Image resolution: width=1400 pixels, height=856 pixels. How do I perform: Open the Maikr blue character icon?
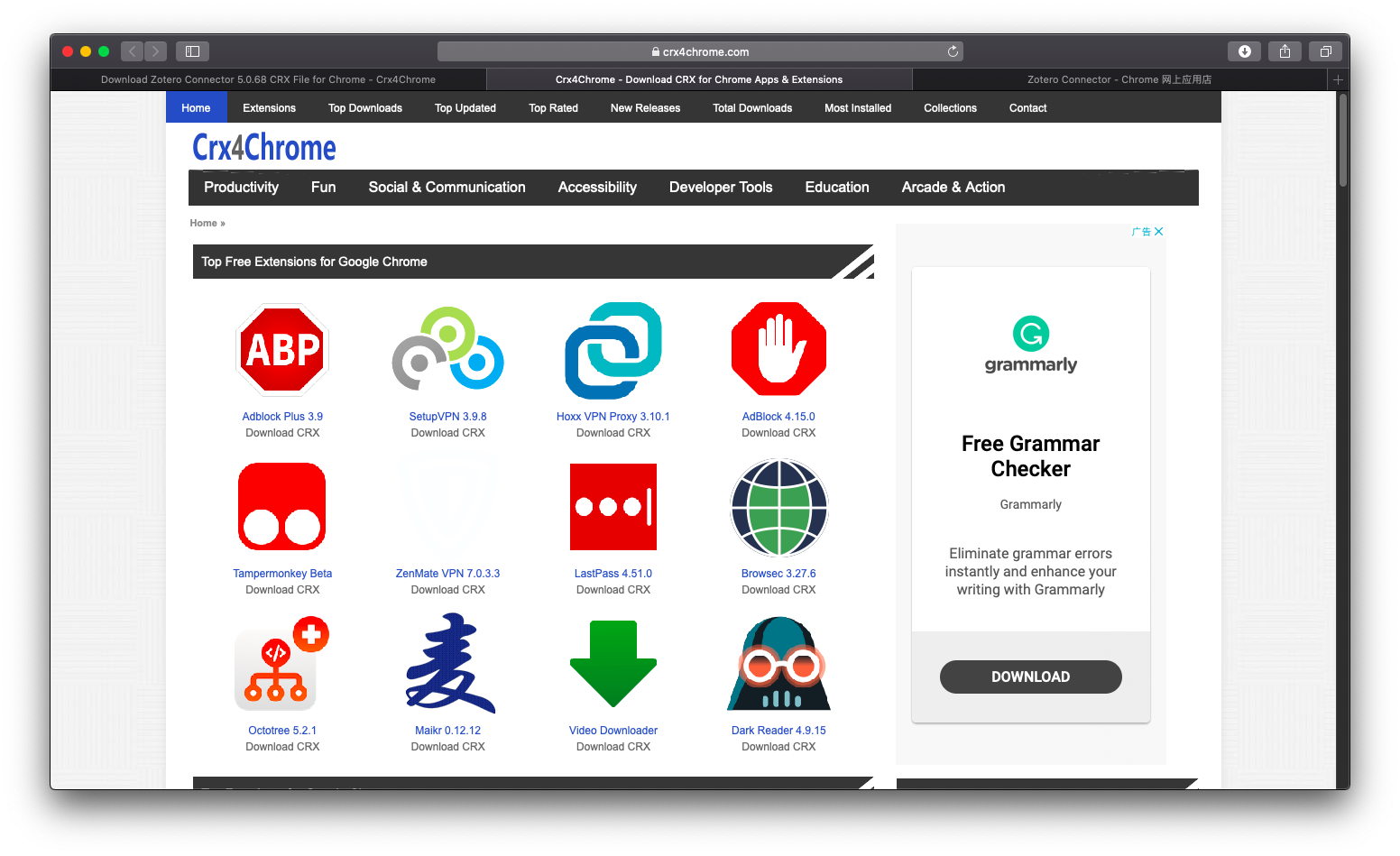[448, 664]
